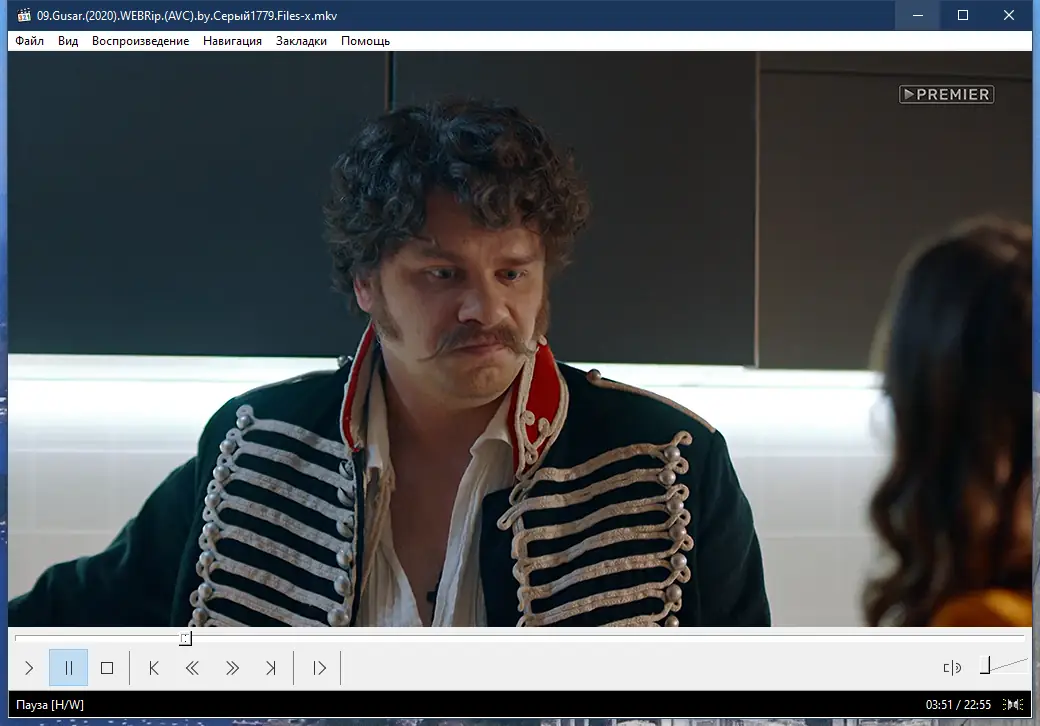
Task: Stop playback with the square button
Action: pos(107,668)
